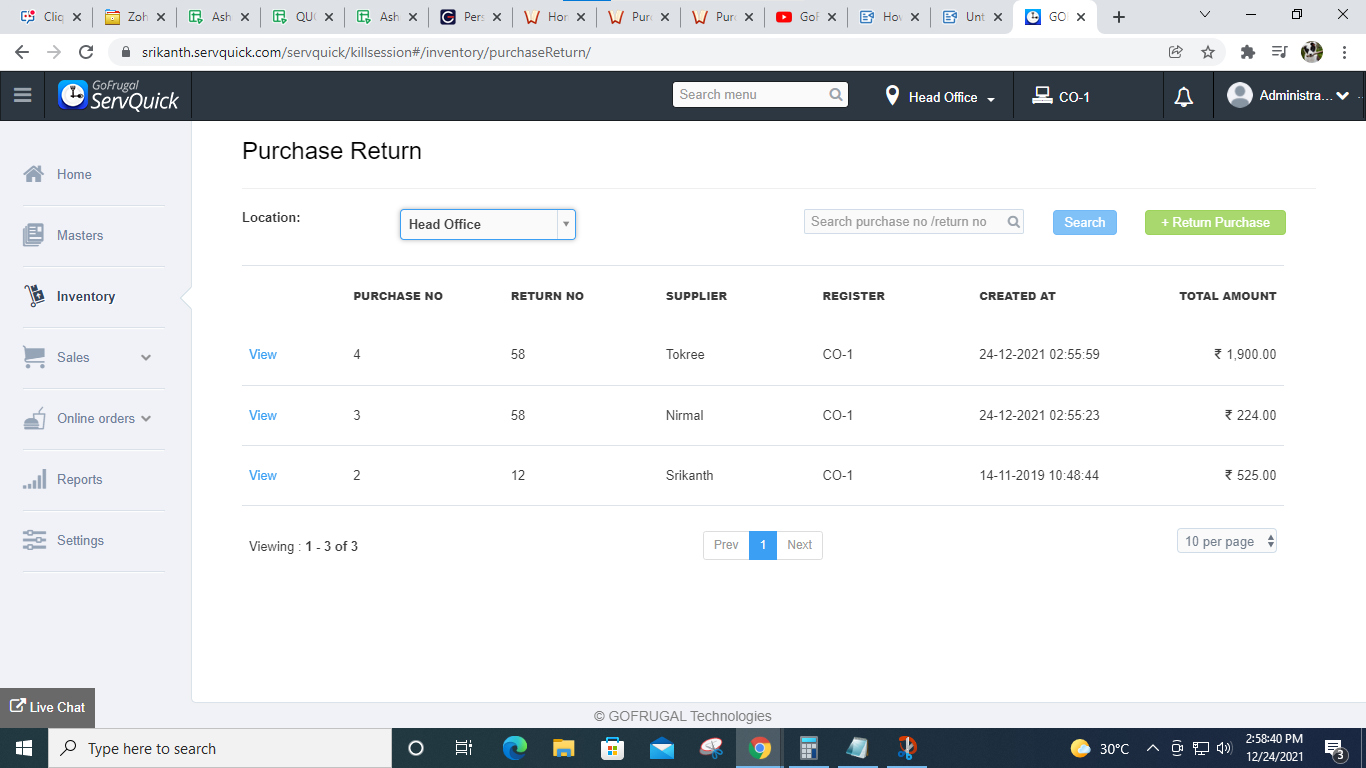The image size is (1366, 768).
Task: Select page 1 in pagination
Action: tap(763, 545)
